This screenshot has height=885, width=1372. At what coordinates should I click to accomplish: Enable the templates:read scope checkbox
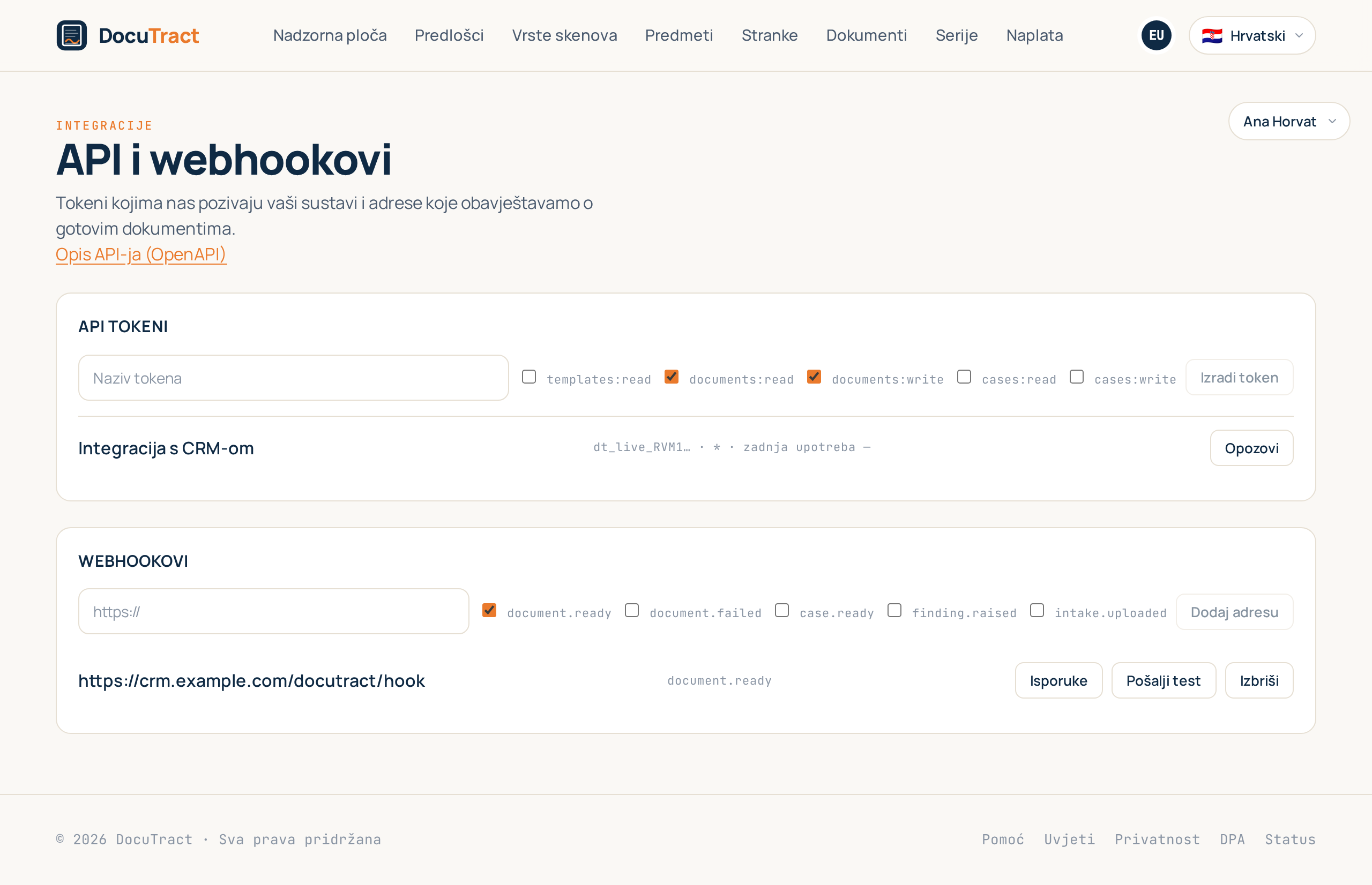tap(529, 377)
